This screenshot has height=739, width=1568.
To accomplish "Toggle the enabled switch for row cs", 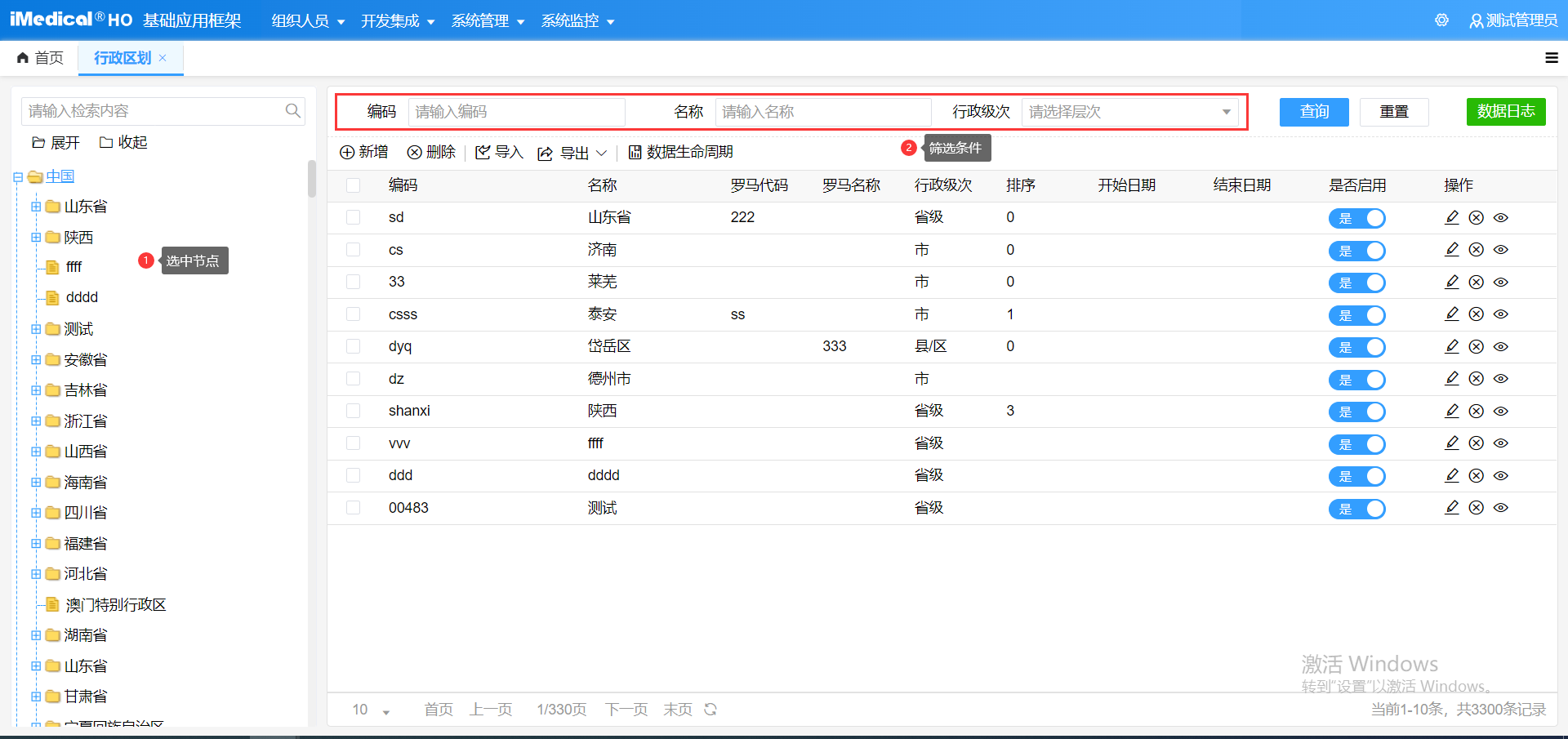I will coord(1357,251).
